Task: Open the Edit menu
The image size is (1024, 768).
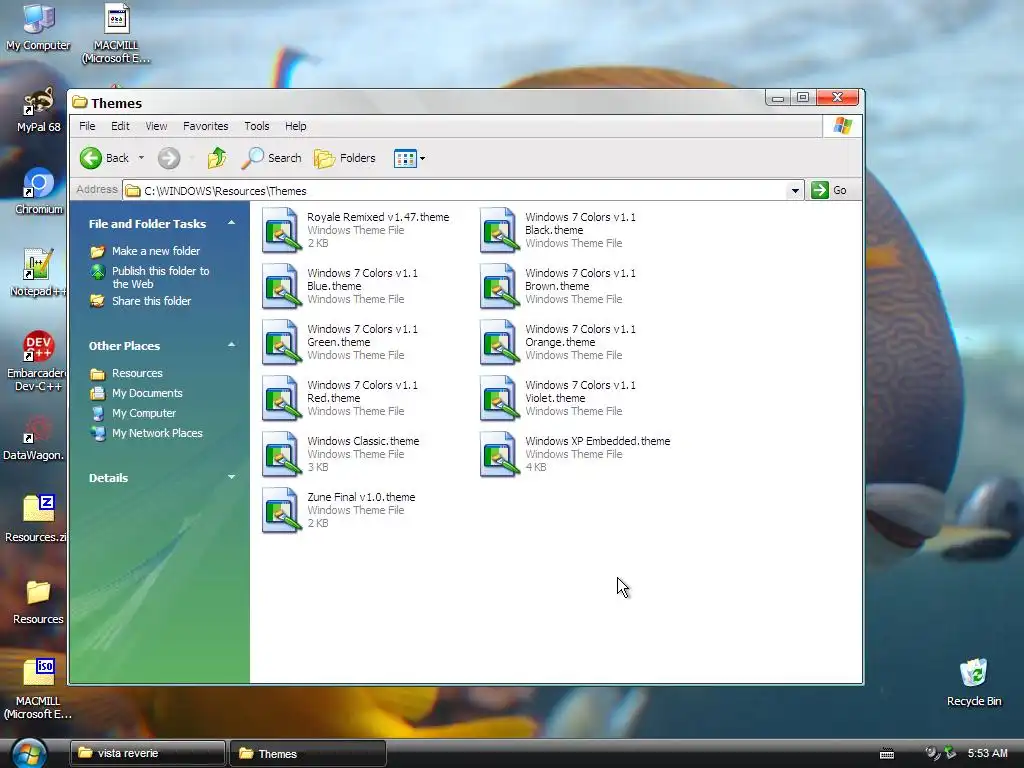Action: point(120,126)
